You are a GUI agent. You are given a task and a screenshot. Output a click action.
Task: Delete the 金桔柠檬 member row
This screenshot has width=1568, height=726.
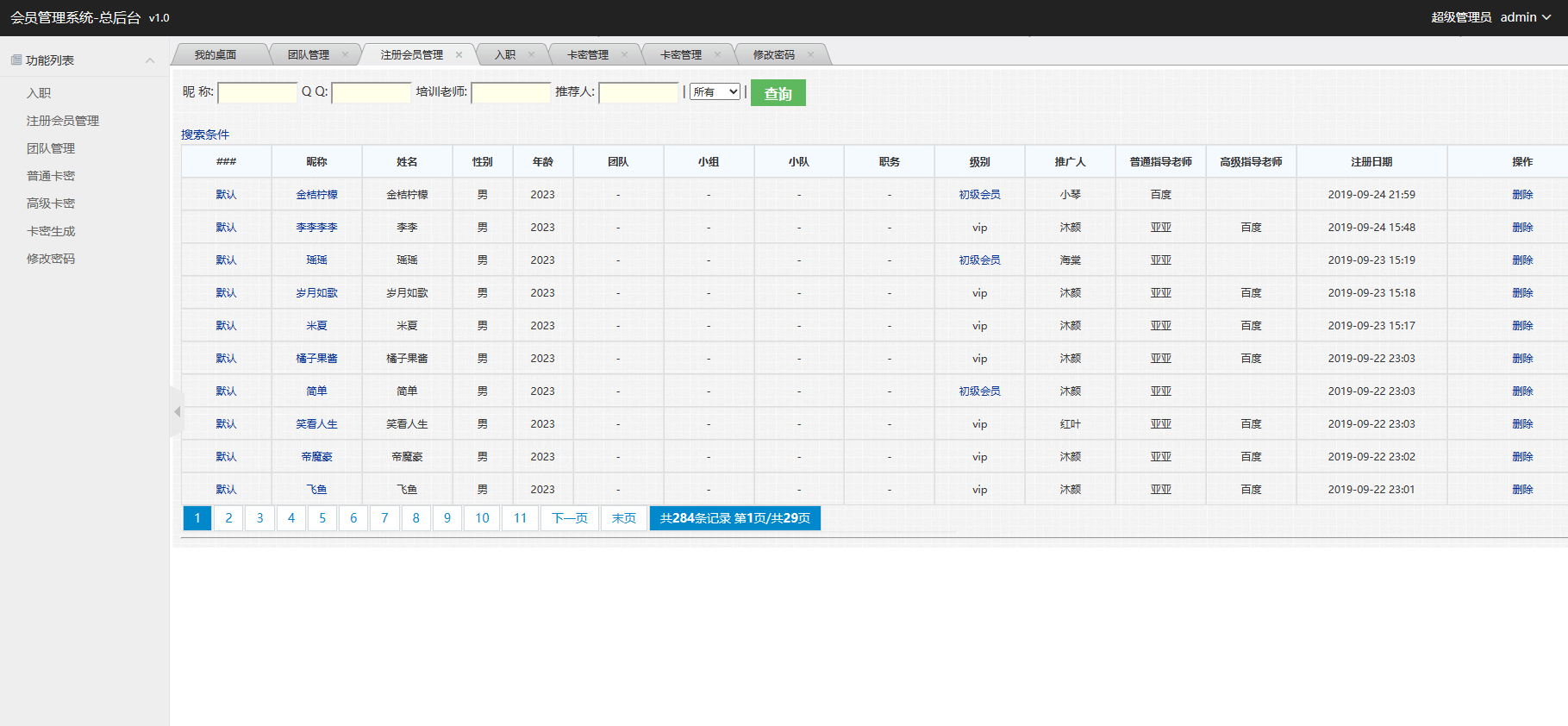1522,195
